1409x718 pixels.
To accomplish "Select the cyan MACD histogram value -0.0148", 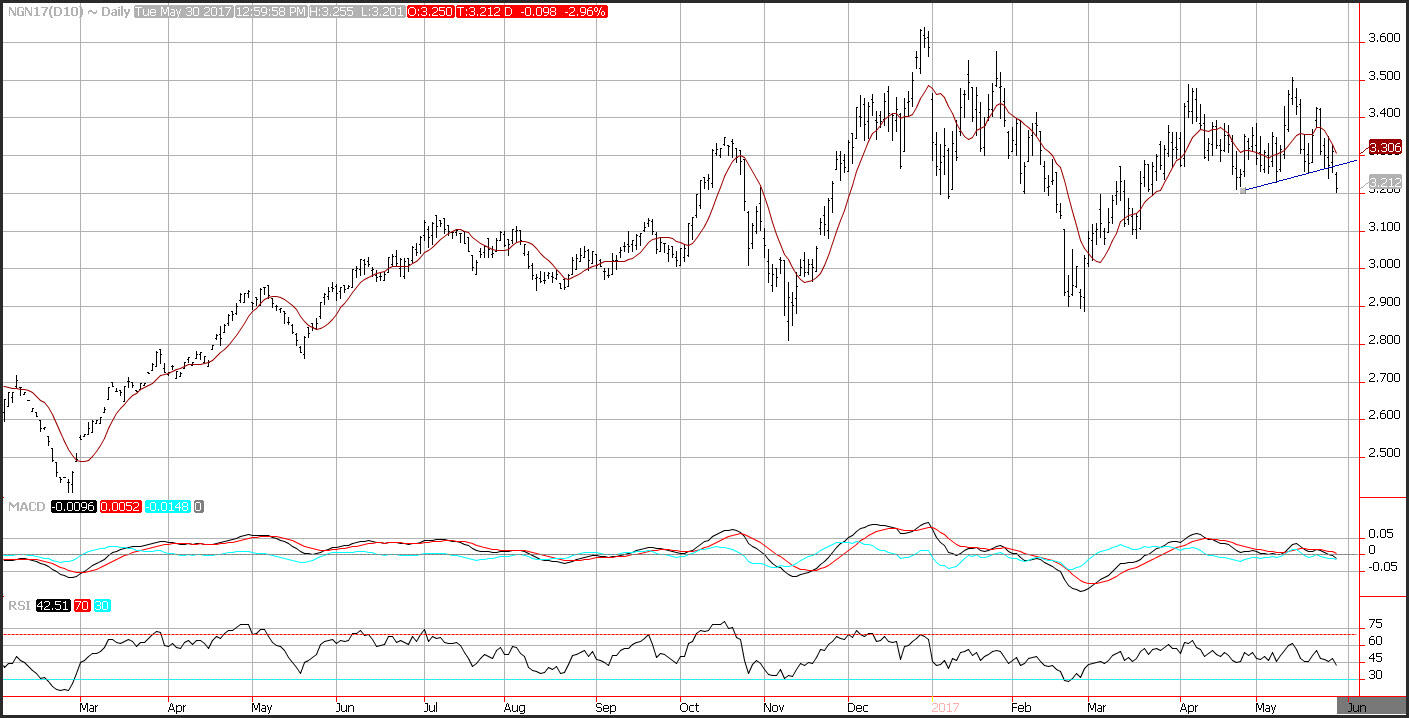I will (x=167, y=507).
